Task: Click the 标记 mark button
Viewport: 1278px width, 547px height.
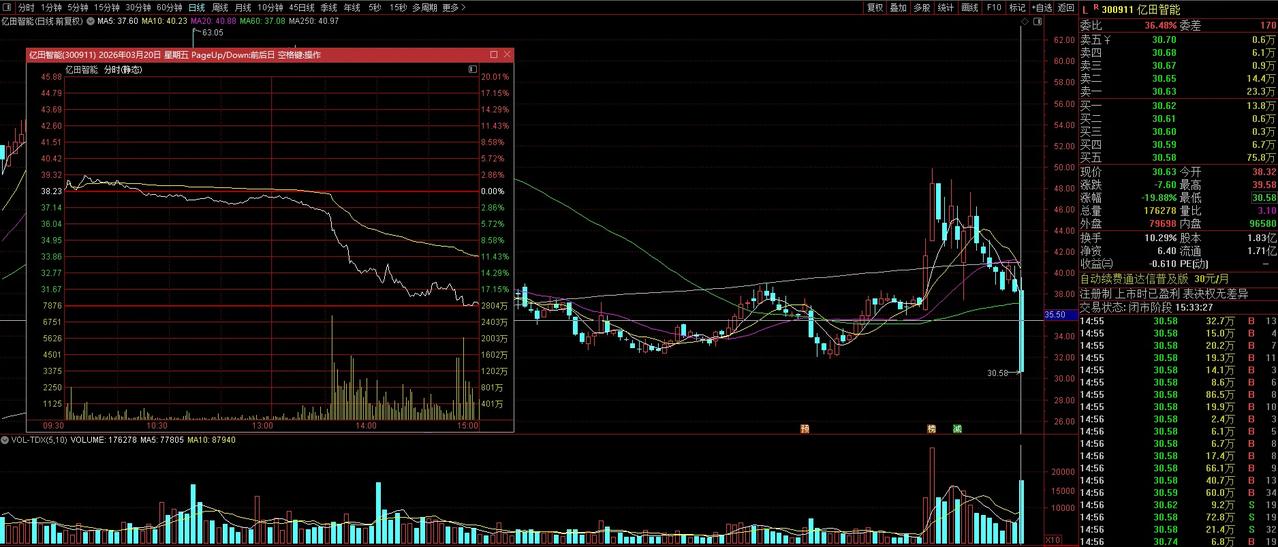Action: (x=1017, y=7)
